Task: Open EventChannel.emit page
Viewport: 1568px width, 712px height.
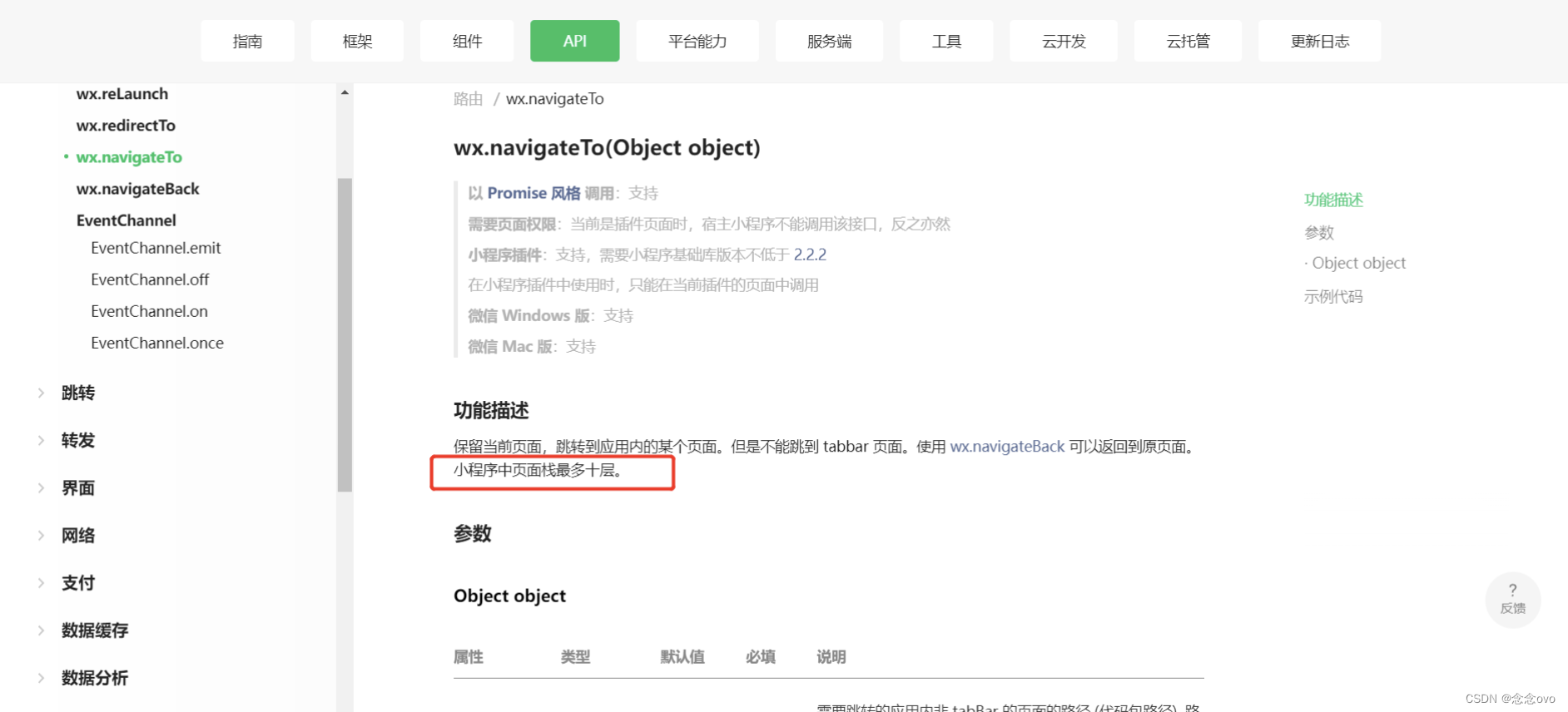Action: click(156, 248)
